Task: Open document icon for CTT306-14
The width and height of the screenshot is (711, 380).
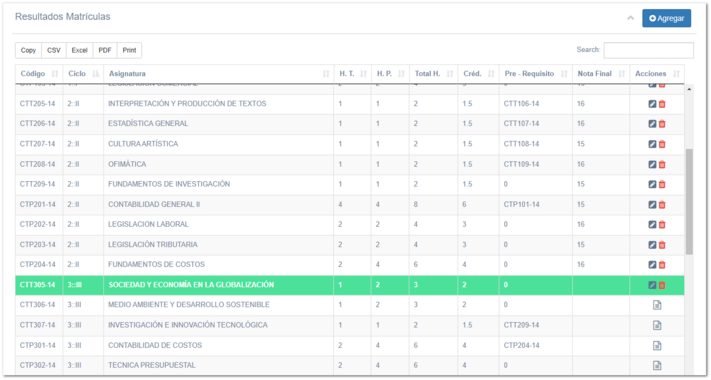Action: tap(657, 305)
